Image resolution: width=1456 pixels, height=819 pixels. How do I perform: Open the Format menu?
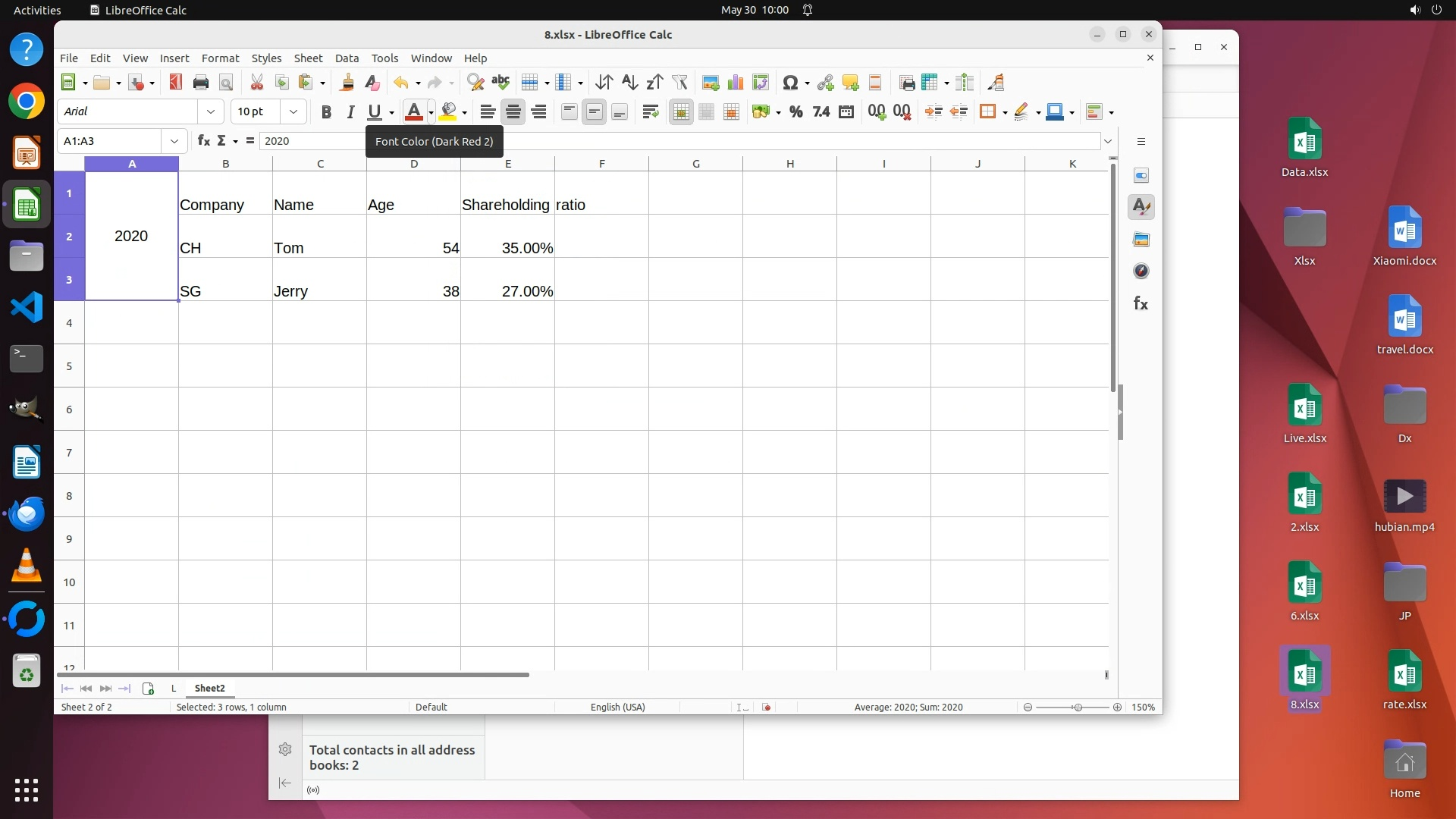pos(220,58)
